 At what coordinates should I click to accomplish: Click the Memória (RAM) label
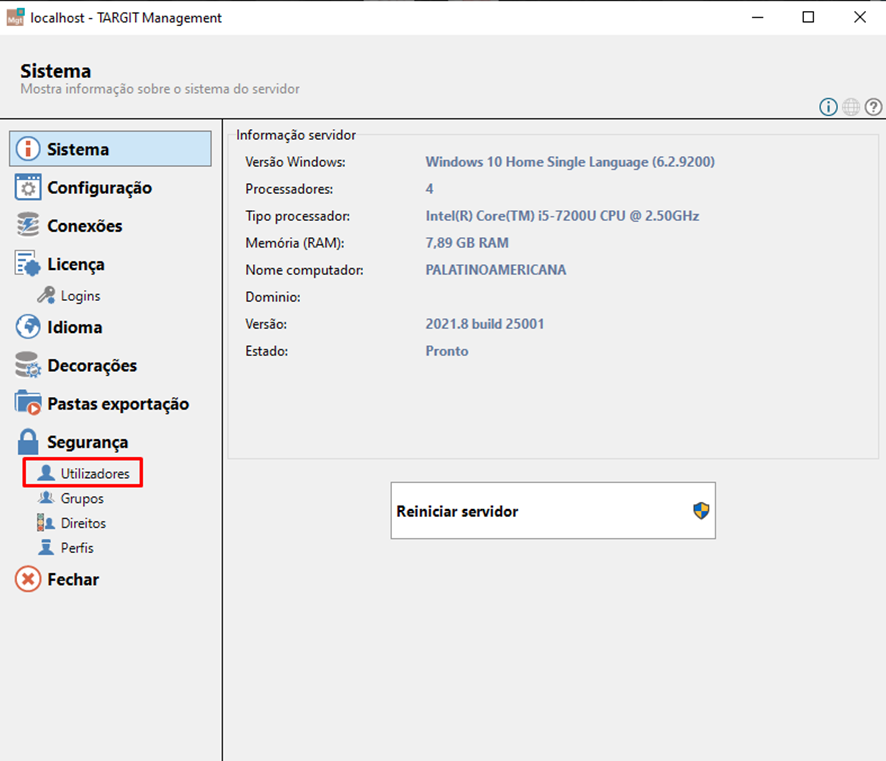point(295,243)
